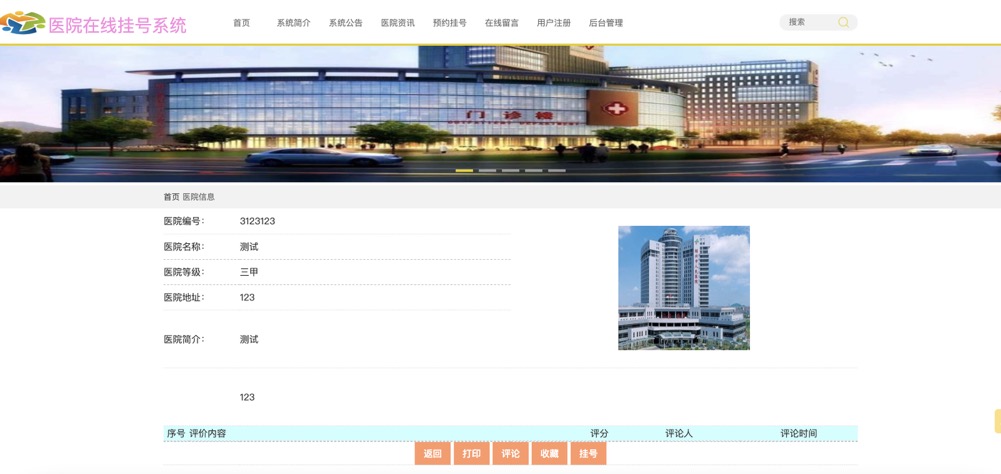Click the hospital number value 3123123
1001x474 pixels.
tap(257, 221)
